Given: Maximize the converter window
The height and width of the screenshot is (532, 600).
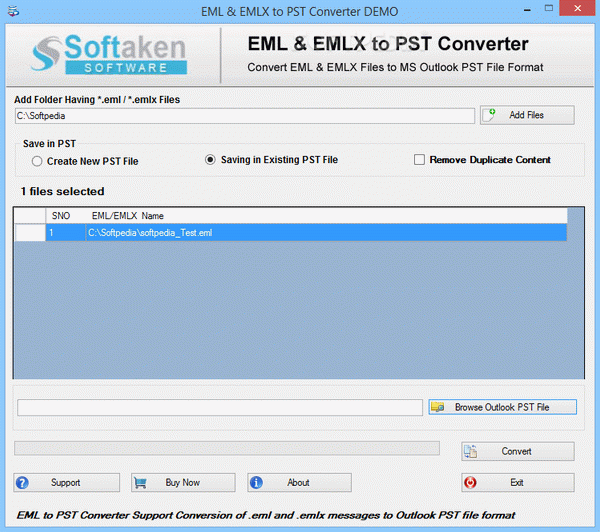Looking at the screenshot, I should 549,8.
